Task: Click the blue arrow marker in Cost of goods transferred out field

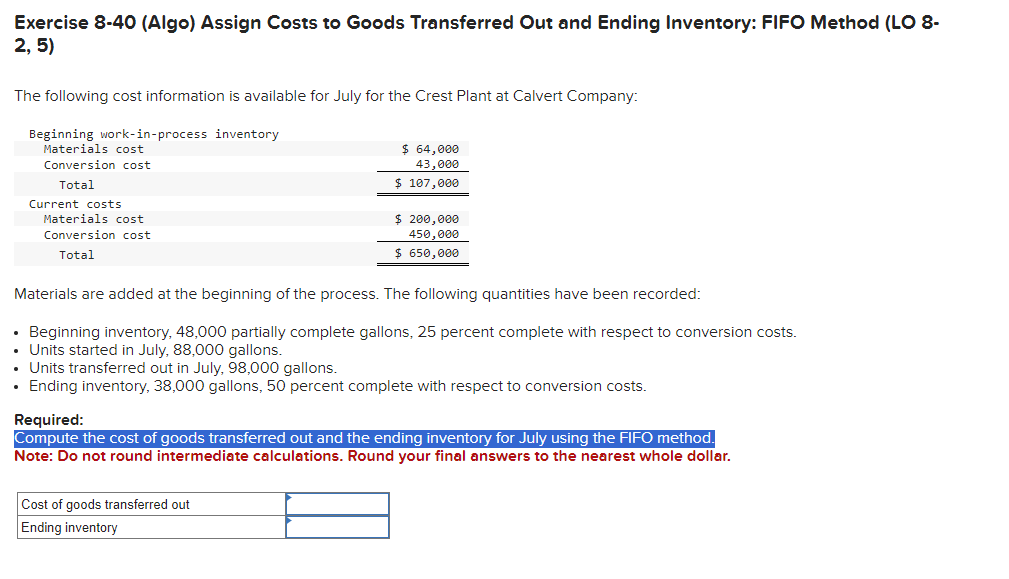Action: click(x=289, y=497)
